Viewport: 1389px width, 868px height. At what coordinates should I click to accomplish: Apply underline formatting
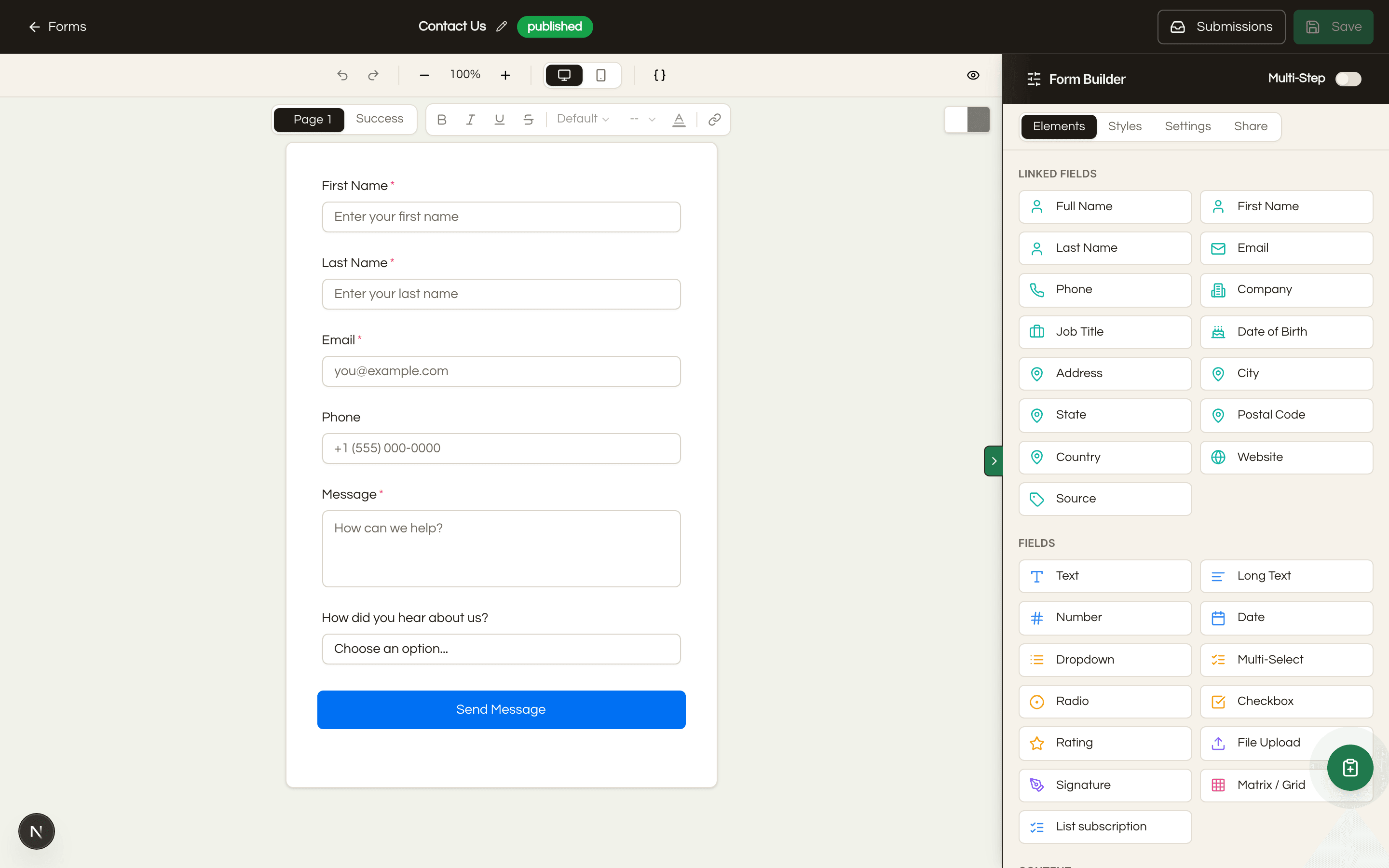[x=499, y=120]
